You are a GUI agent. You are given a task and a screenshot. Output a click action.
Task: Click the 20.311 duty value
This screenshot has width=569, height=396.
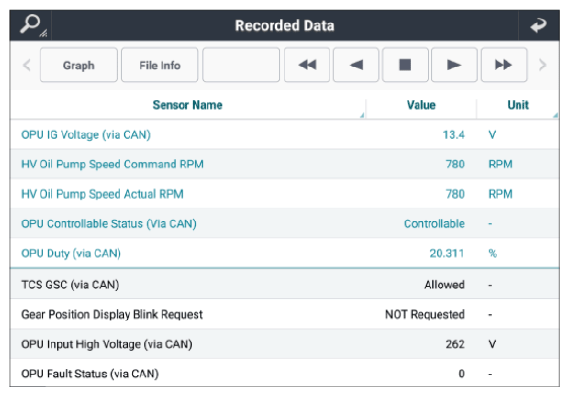click(x=447, y=253)
